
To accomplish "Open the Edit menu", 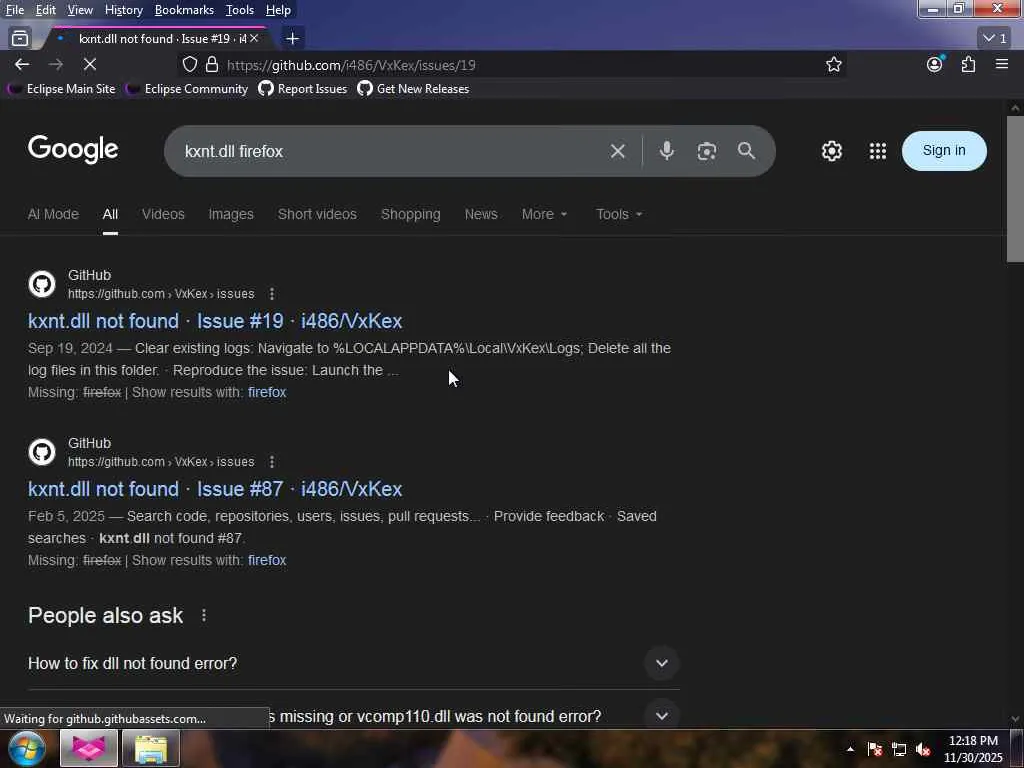I will (45, 10).
